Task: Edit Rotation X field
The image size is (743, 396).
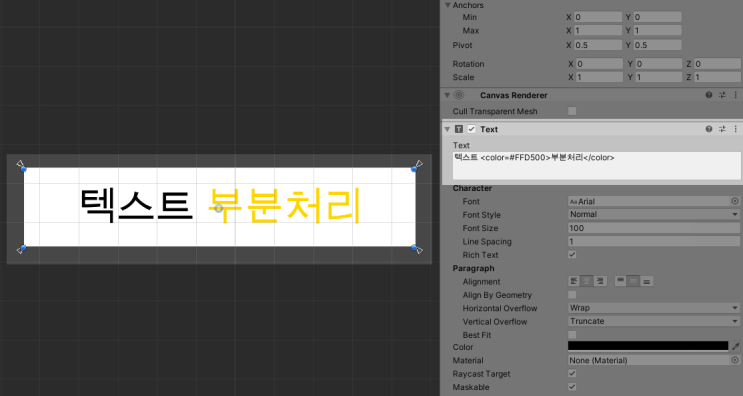Action: tap(599, 63)
